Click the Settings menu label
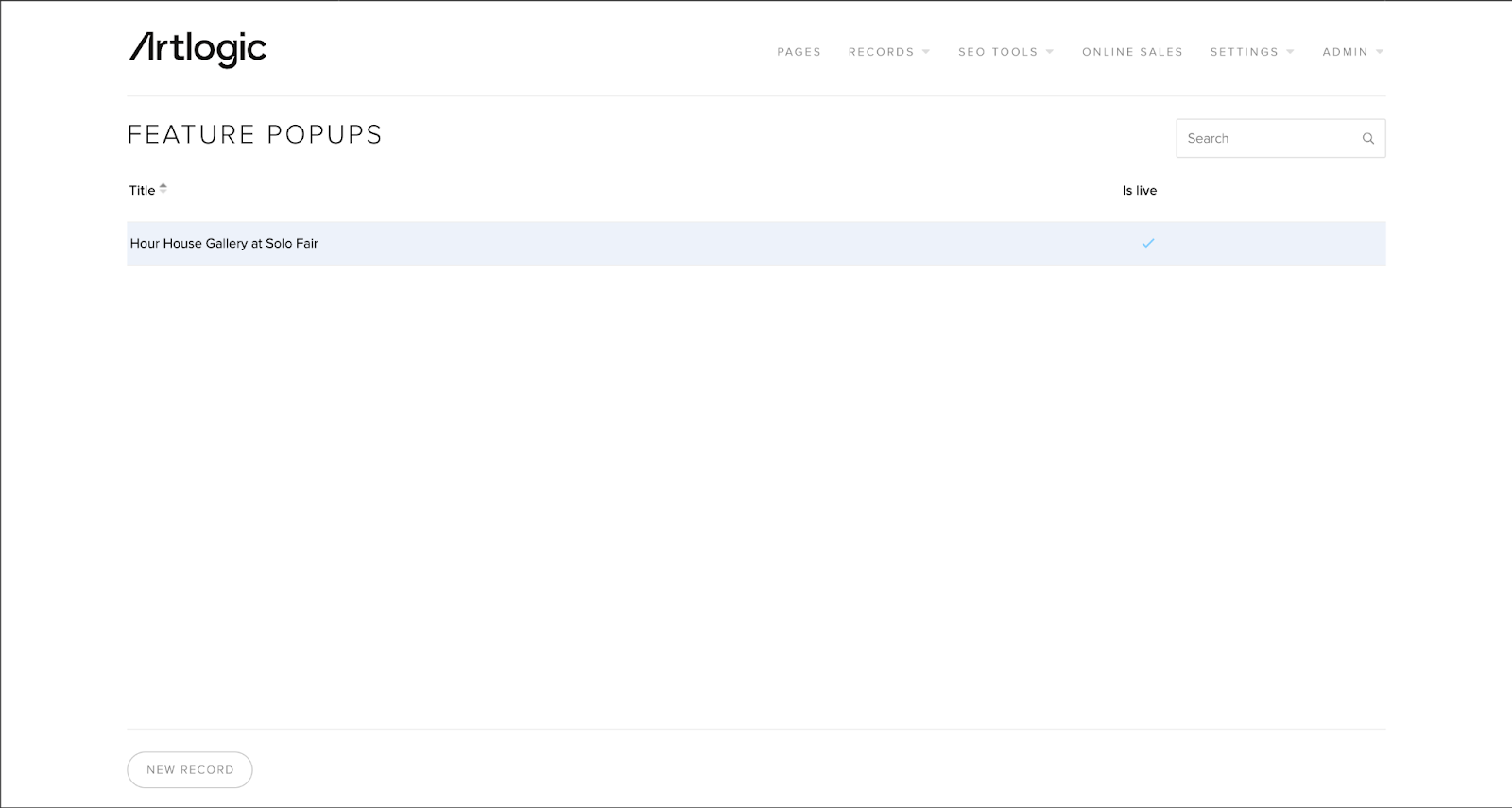The image size is (1512, 808). coord(1244,52)
